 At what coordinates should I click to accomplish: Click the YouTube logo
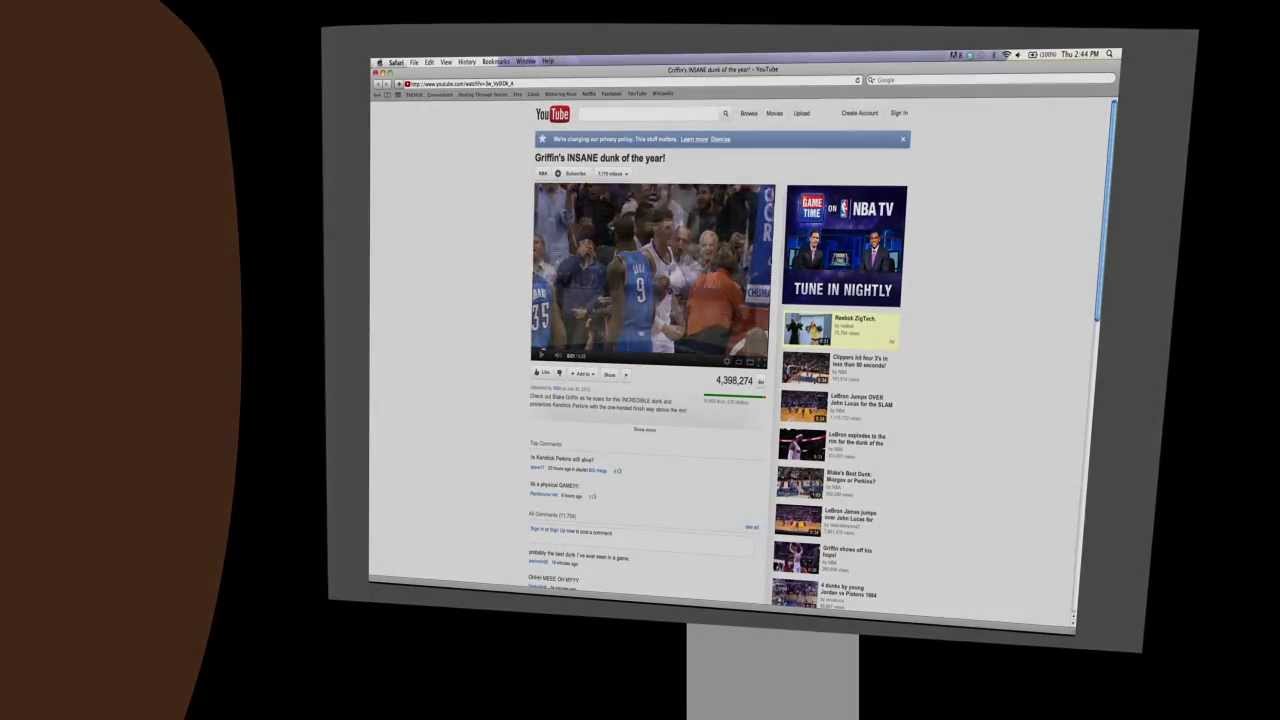552,114
